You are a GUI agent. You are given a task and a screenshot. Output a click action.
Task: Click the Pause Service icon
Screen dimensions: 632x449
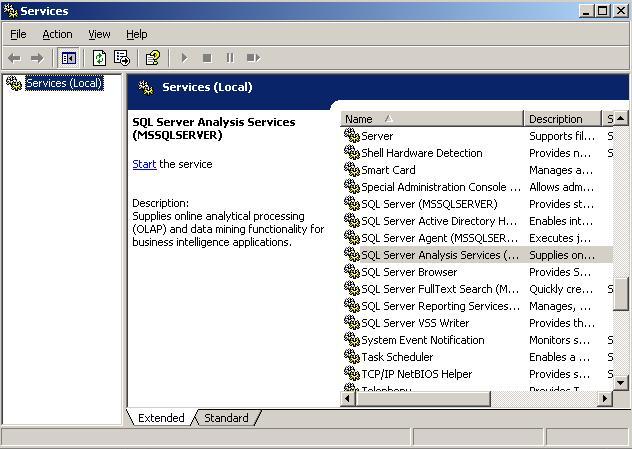point(230,58)
